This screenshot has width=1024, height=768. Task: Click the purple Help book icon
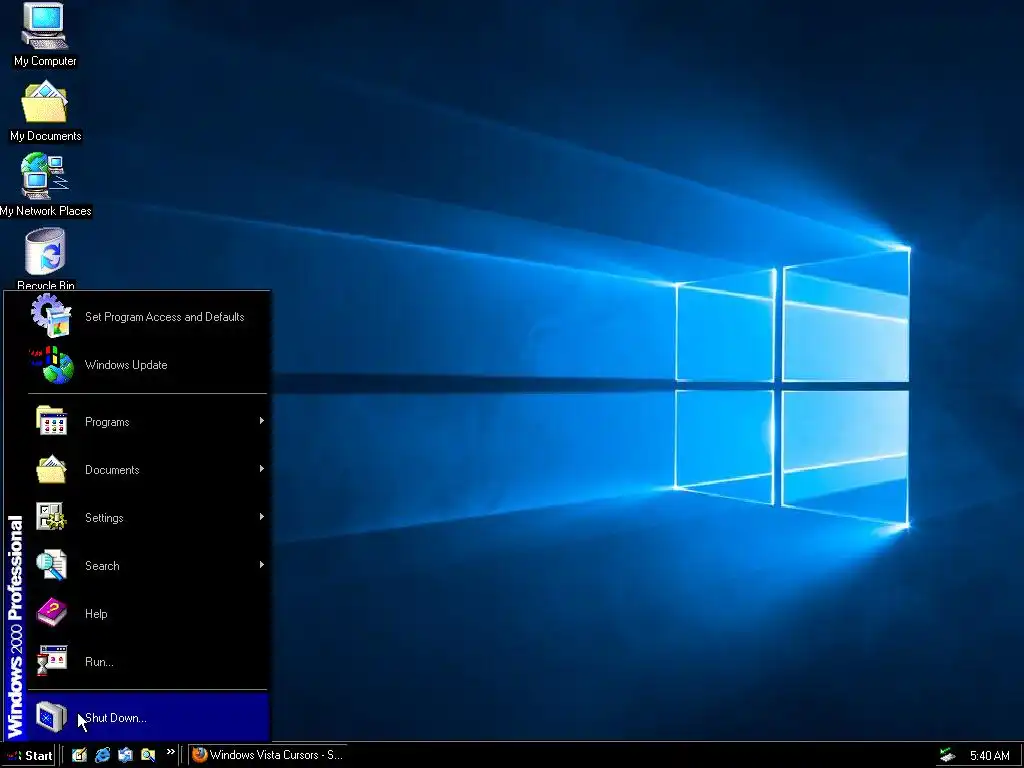(52, 613)
